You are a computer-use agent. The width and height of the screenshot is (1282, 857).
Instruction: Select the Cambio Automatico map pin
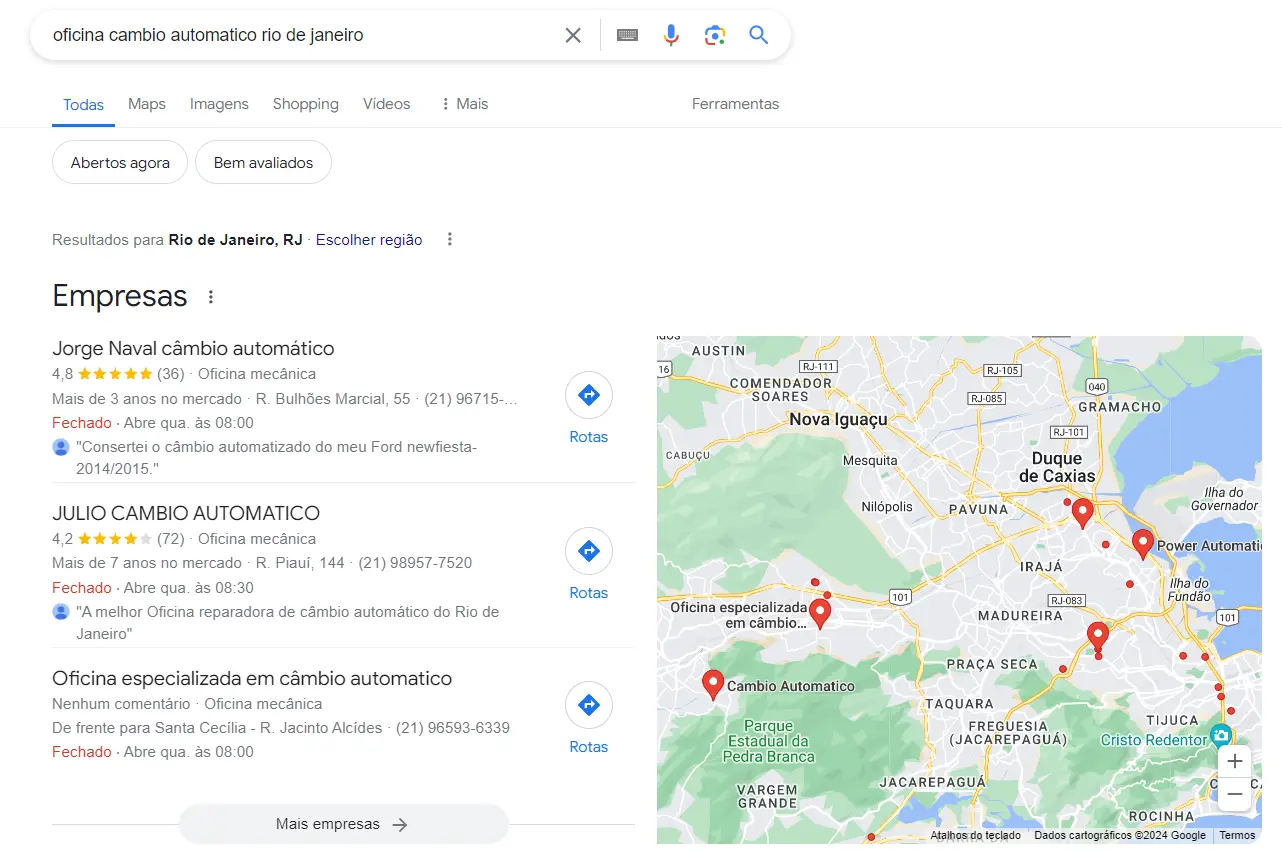tap(713, 684)
